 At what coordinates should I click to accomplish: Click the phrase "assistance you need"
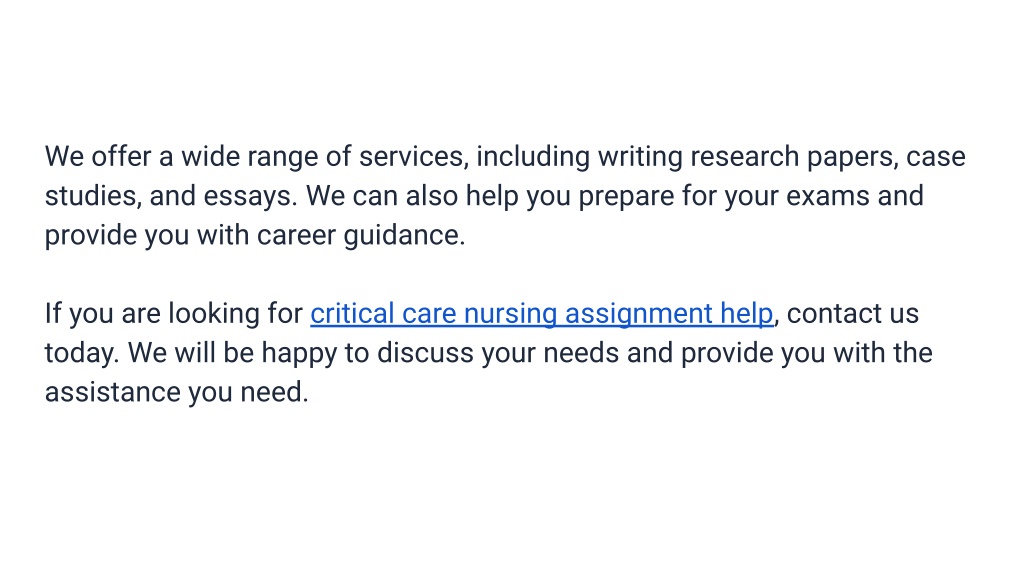click(x=176, y=392)
